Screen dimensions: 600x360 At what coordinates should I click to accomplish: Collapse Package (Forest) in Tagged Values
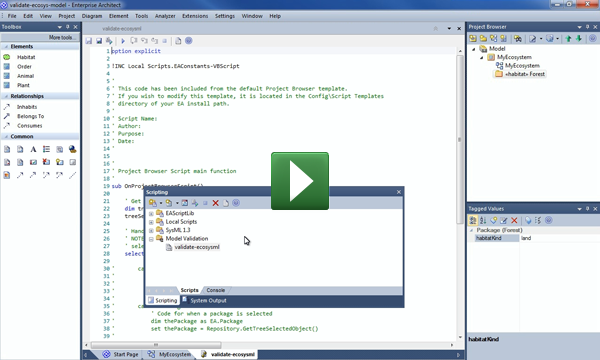pos(471,230)
